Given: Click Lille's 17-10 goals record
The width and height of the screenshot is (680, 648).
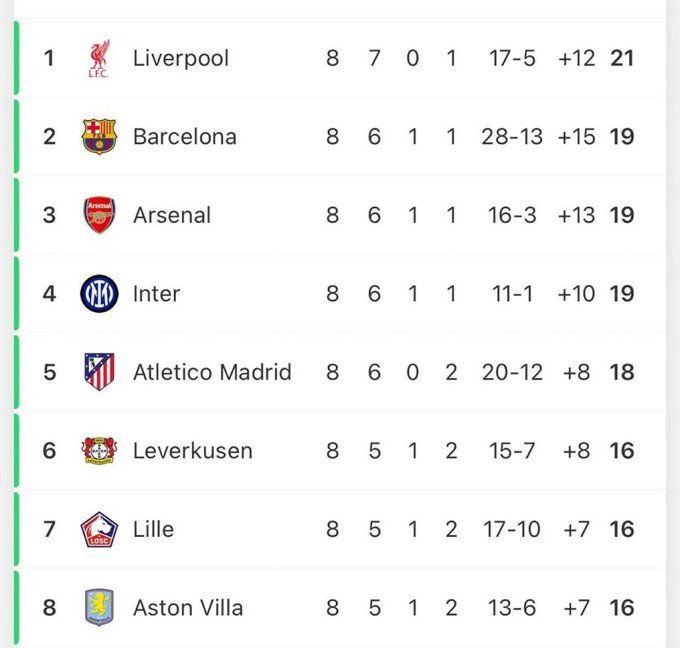Looking at the screenshot, I should tap(512, 530).
